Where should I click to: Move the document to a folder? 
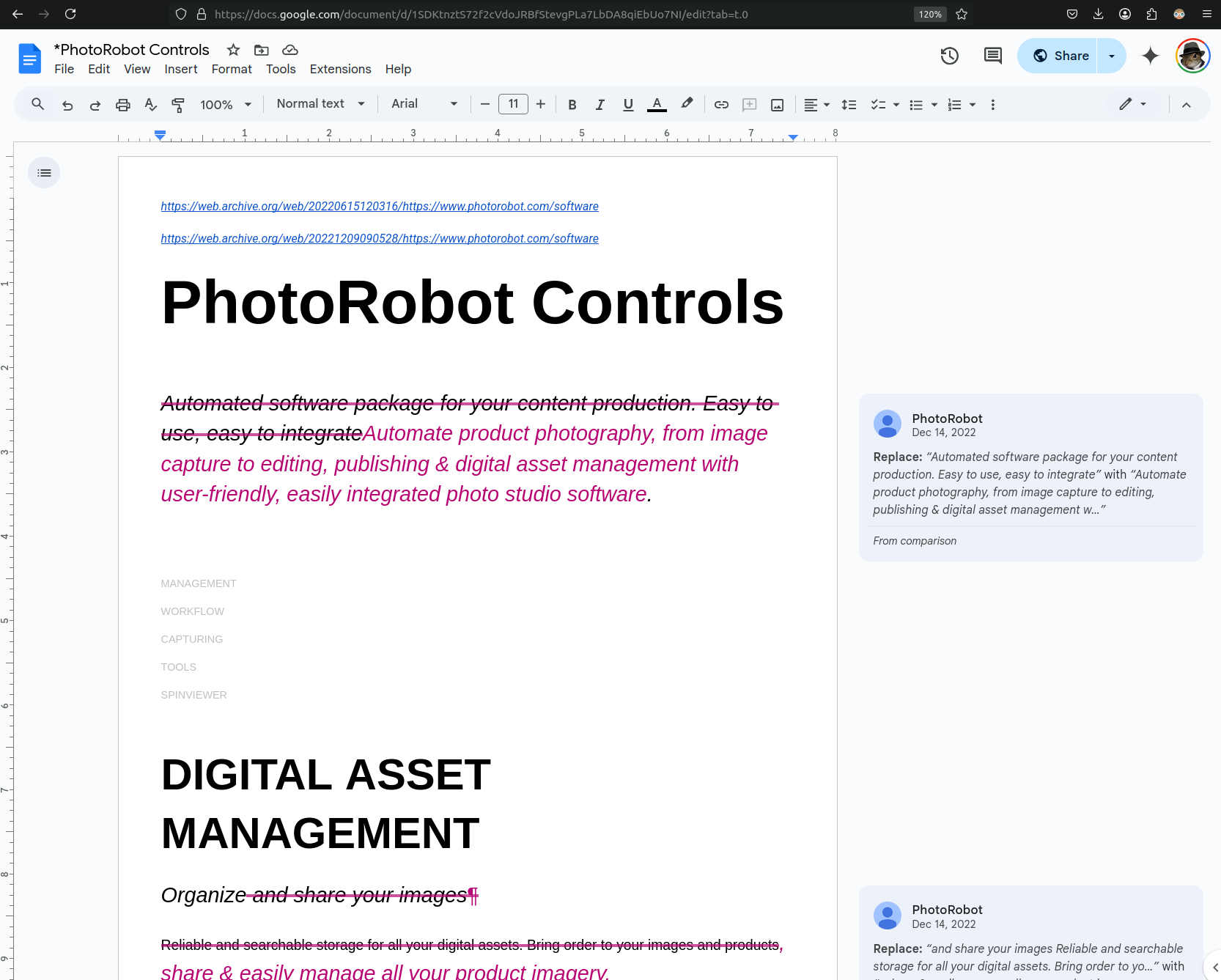pos(261,50)
